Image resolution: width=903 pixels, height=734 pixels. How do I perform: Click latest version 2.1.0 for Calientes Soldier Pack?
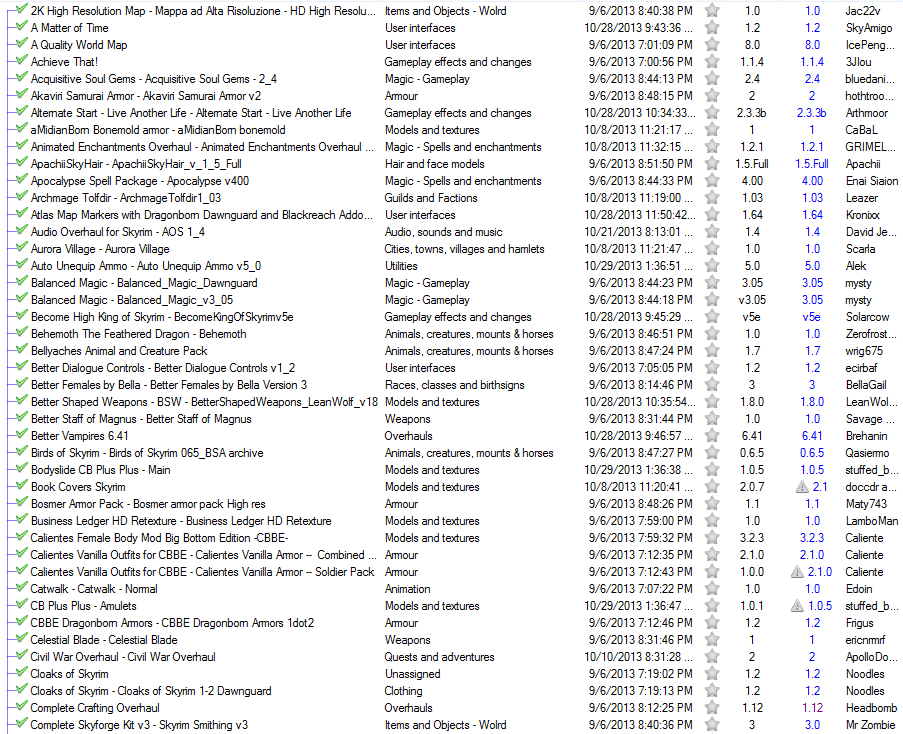click(x=819, y=572)
